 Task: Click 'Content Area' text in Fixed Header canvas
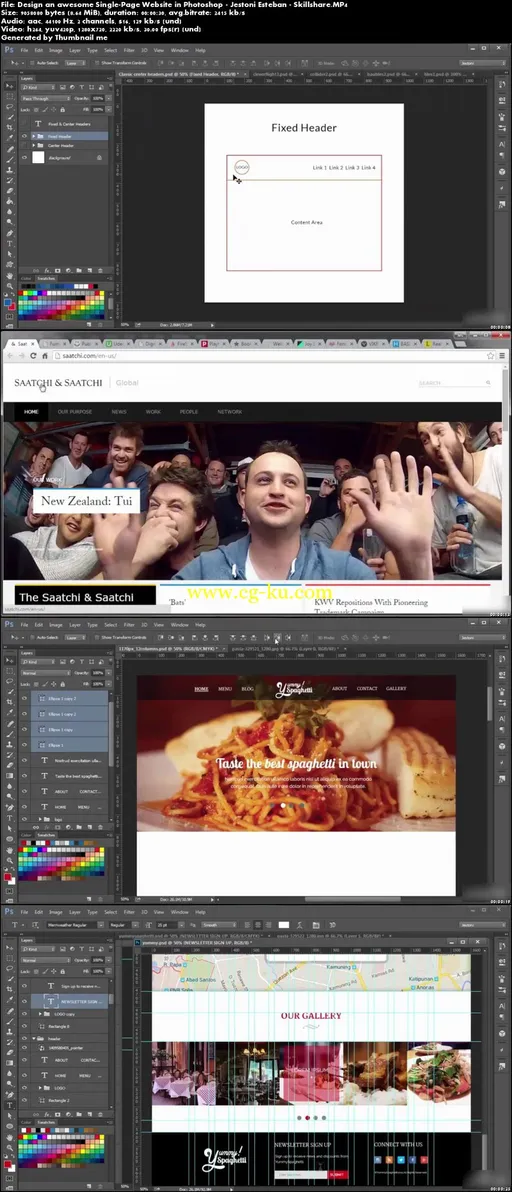pos(307,222)
